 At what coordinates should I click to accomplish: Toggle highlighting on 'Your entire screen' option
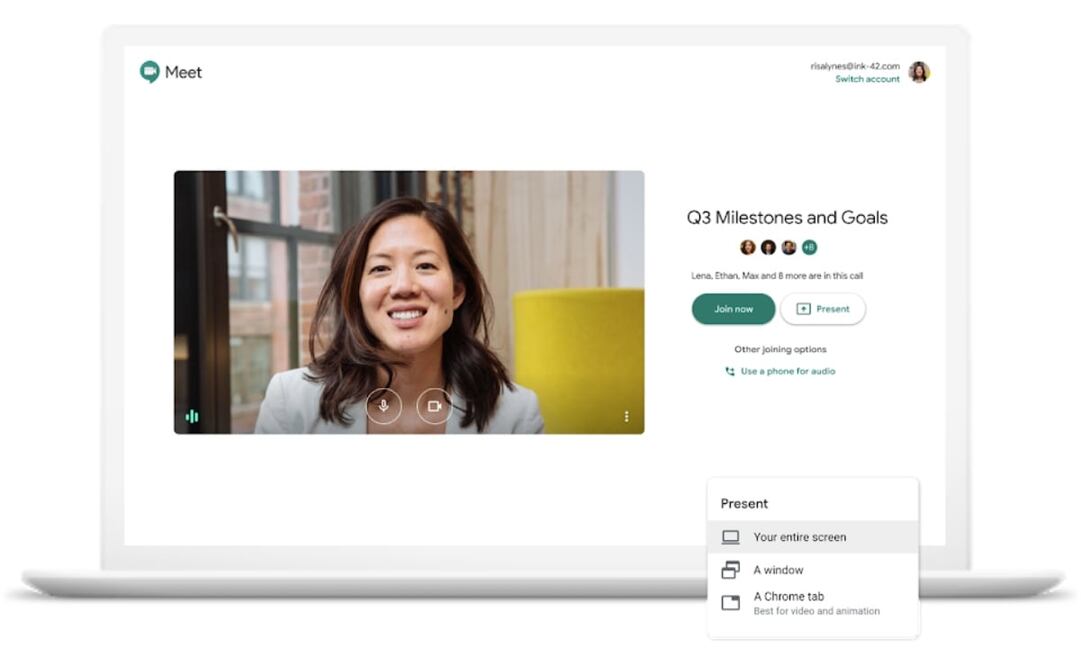pos(800,536)
